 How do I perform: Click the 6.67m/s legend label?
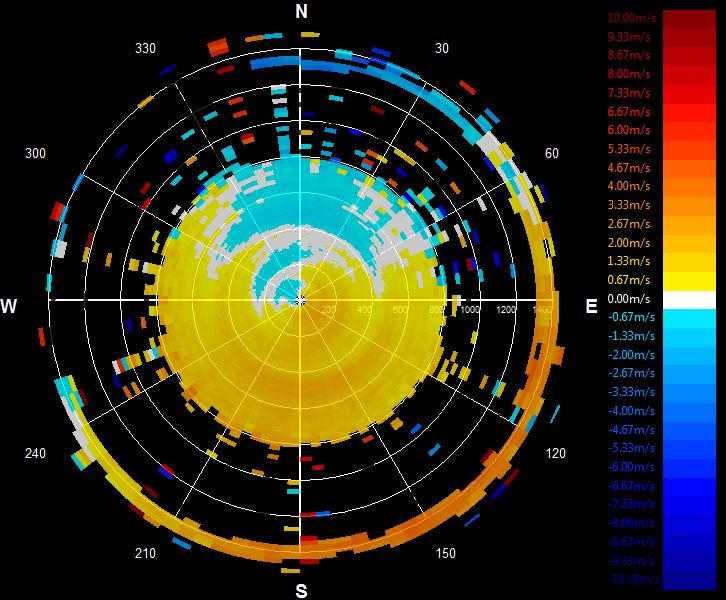(x=629, y=112)
